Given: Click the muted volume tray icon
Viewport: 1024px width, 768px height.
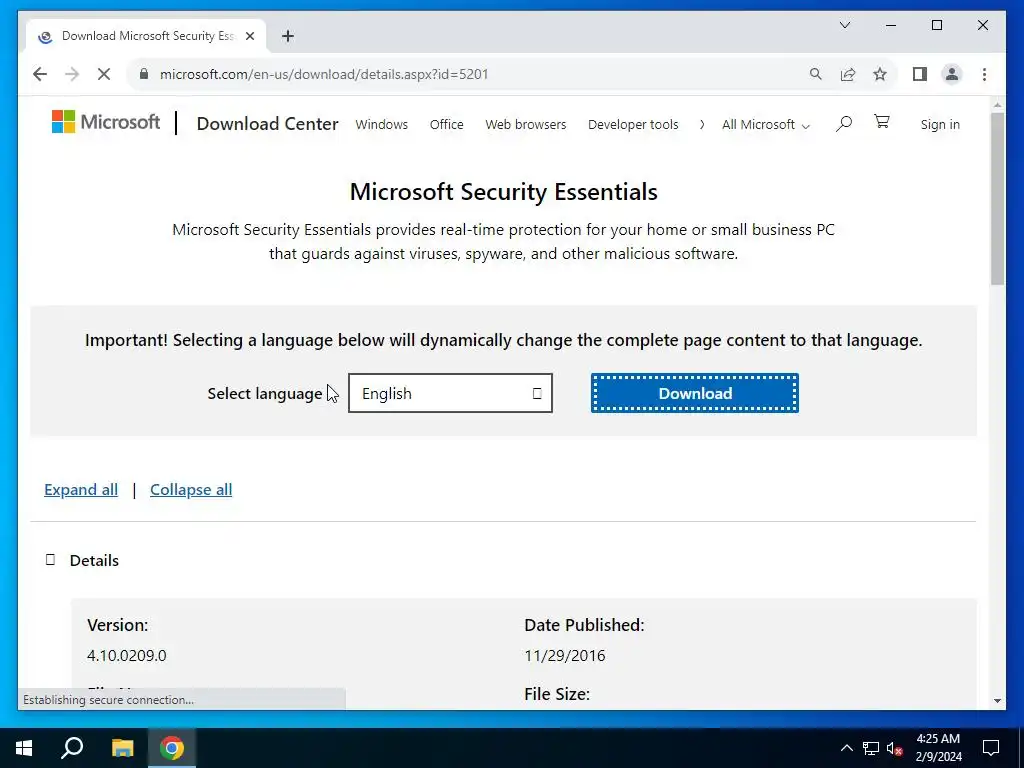Looking at the screenshot, I should click(895, 748).
